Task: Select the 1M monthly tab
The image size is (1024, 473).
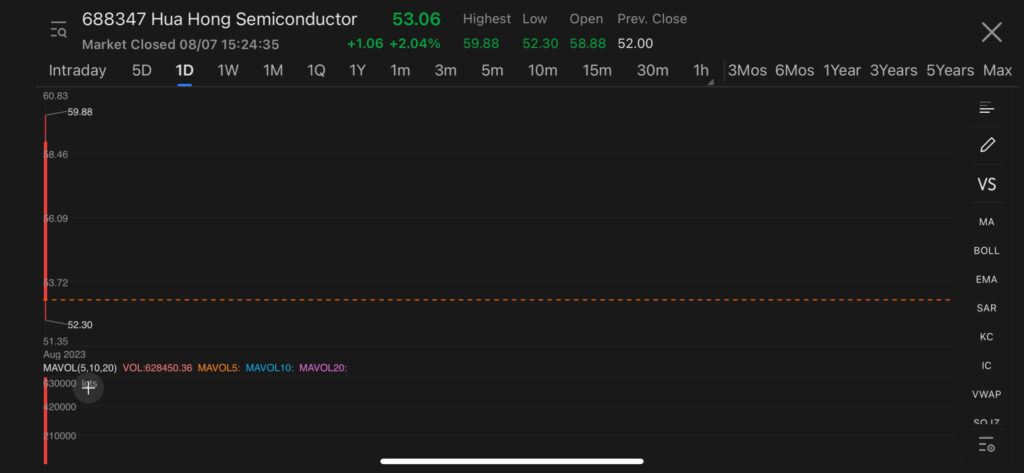Action: pos(273,71)
